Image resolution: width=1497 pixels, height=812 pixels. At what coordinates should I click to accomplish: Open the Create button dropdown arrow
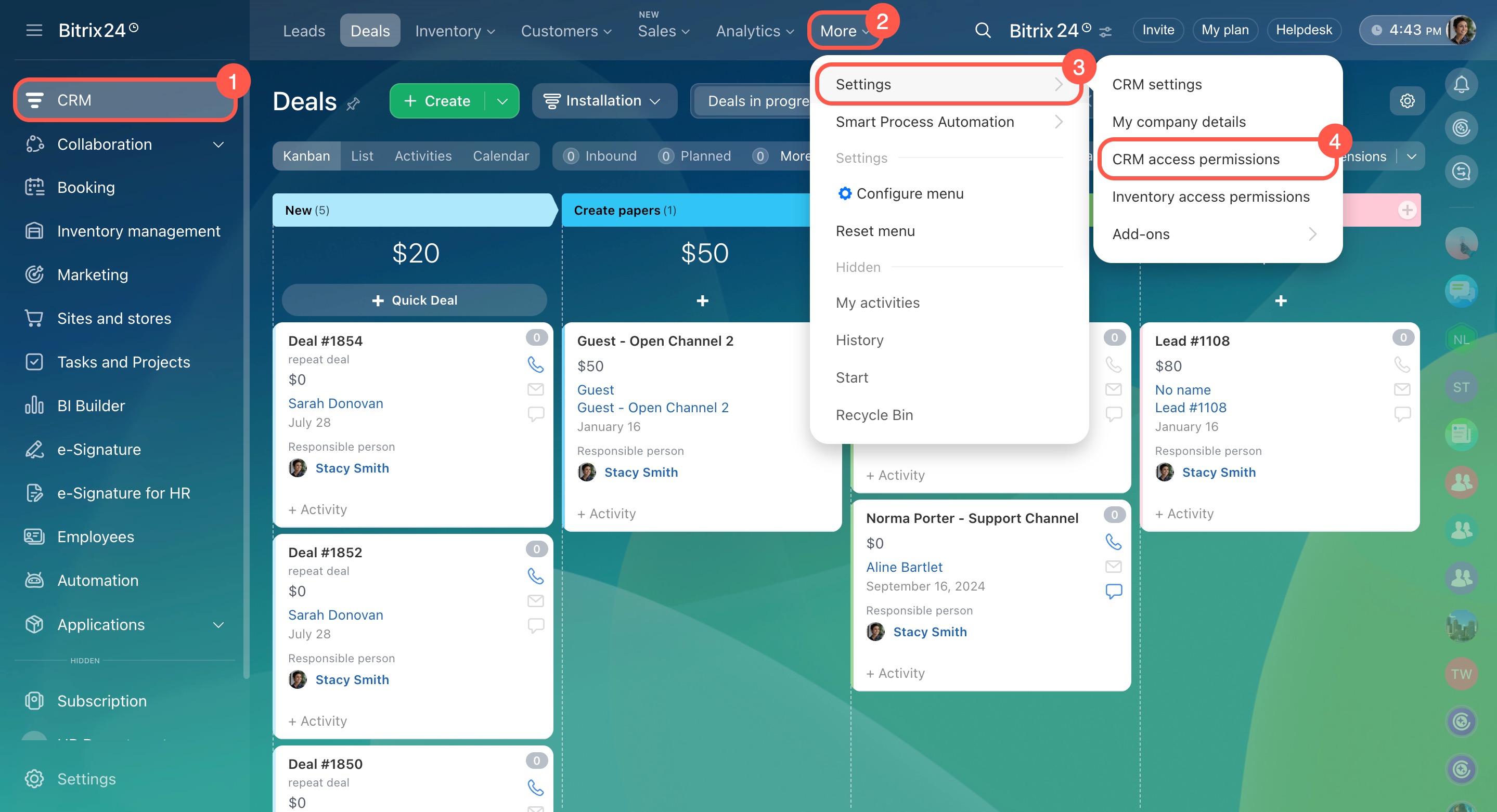coord(502,101)
